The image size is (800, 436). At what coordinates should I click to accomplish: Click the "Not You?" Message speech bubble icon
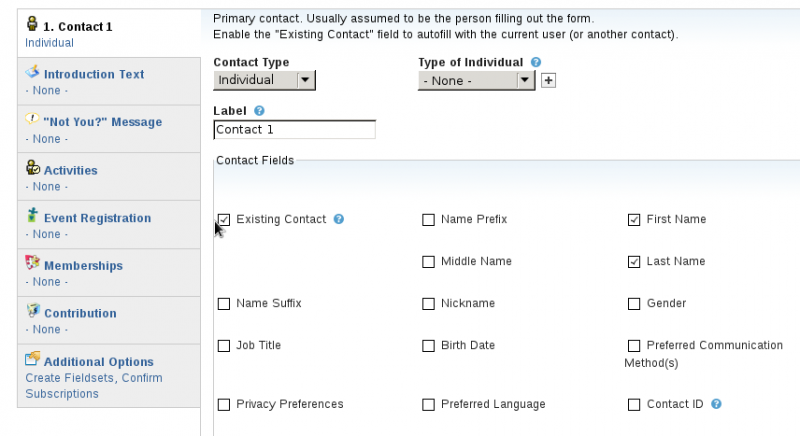(32, 119)
